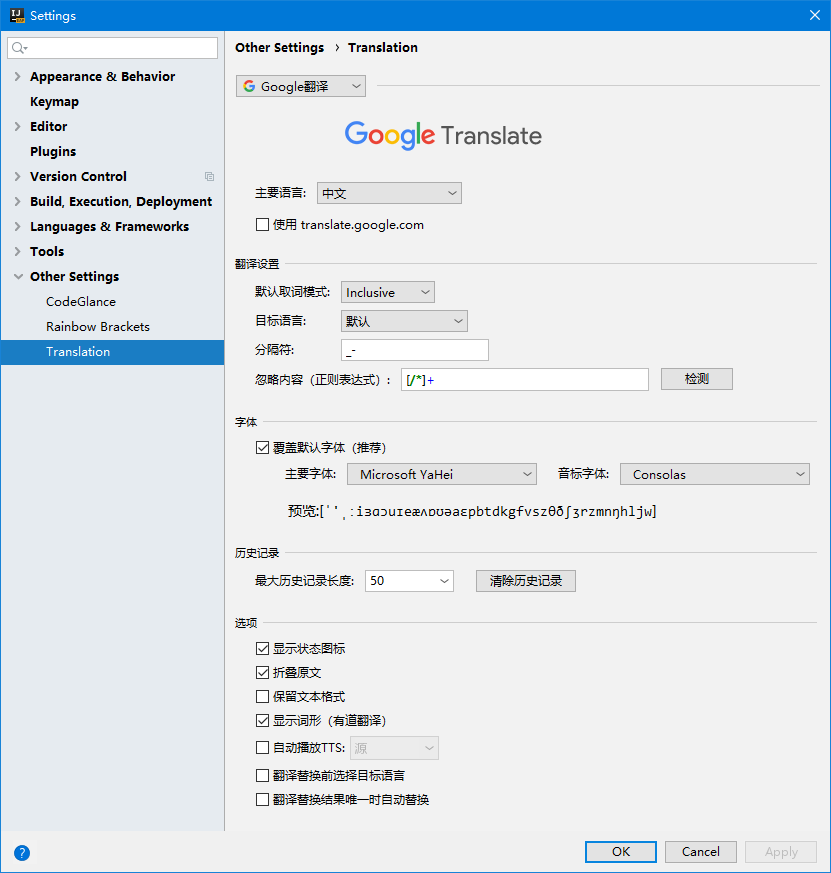Screen dimensions: 831x873
Task: Close the Settings window
Action: point(814,15)
